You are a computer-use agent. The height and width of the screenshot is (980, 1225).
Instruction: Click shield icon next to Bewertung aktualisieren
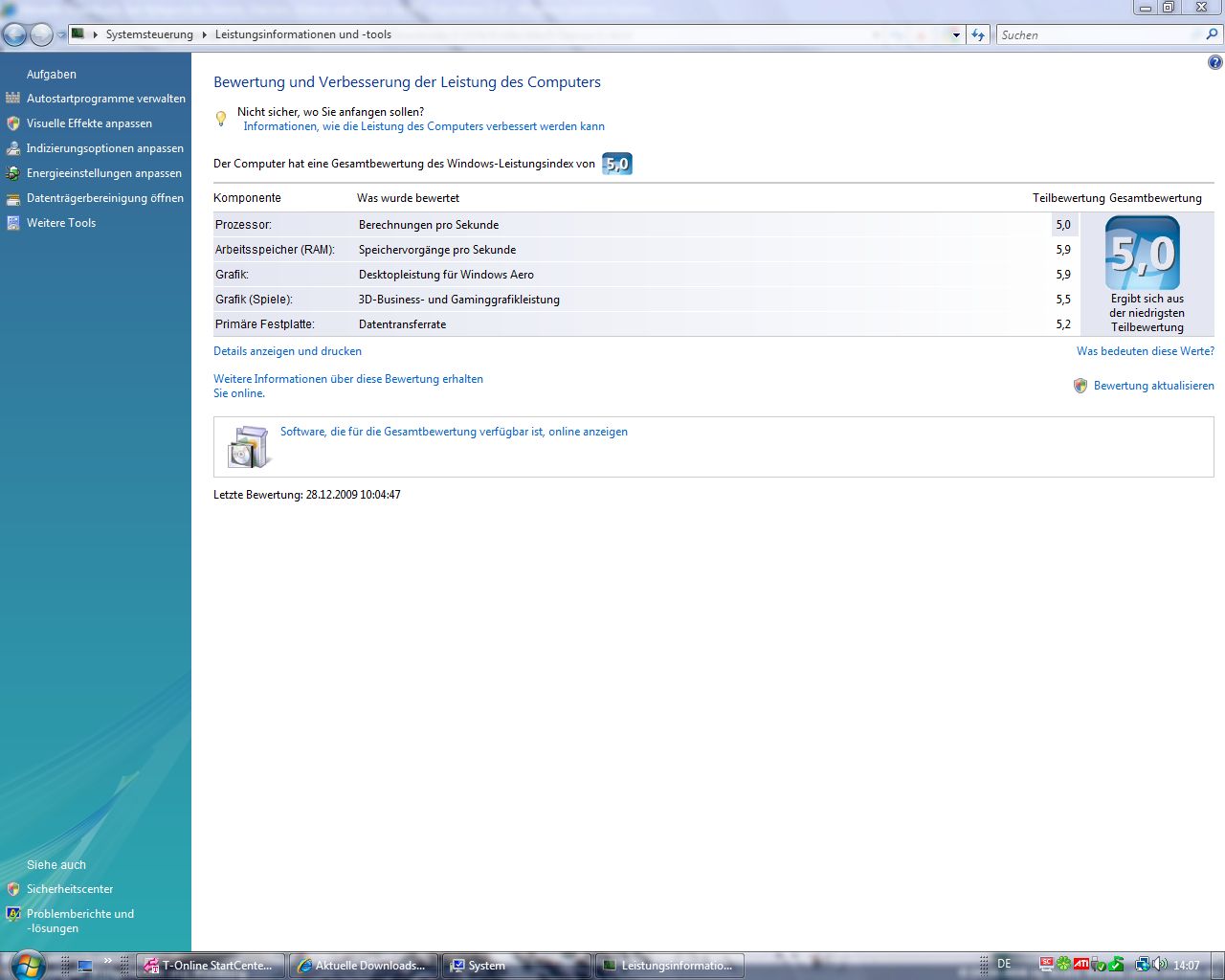pyautogui.click(x=1080, y=386)
